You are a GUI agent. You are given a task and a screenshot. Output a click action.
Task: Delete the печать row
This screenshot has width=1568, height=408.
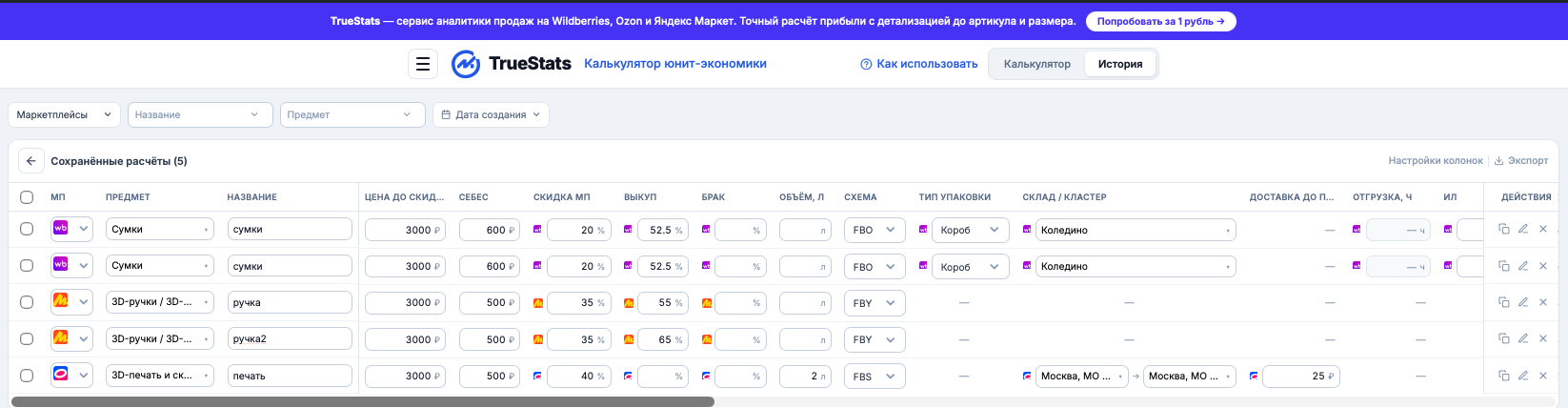(1543, 376)
